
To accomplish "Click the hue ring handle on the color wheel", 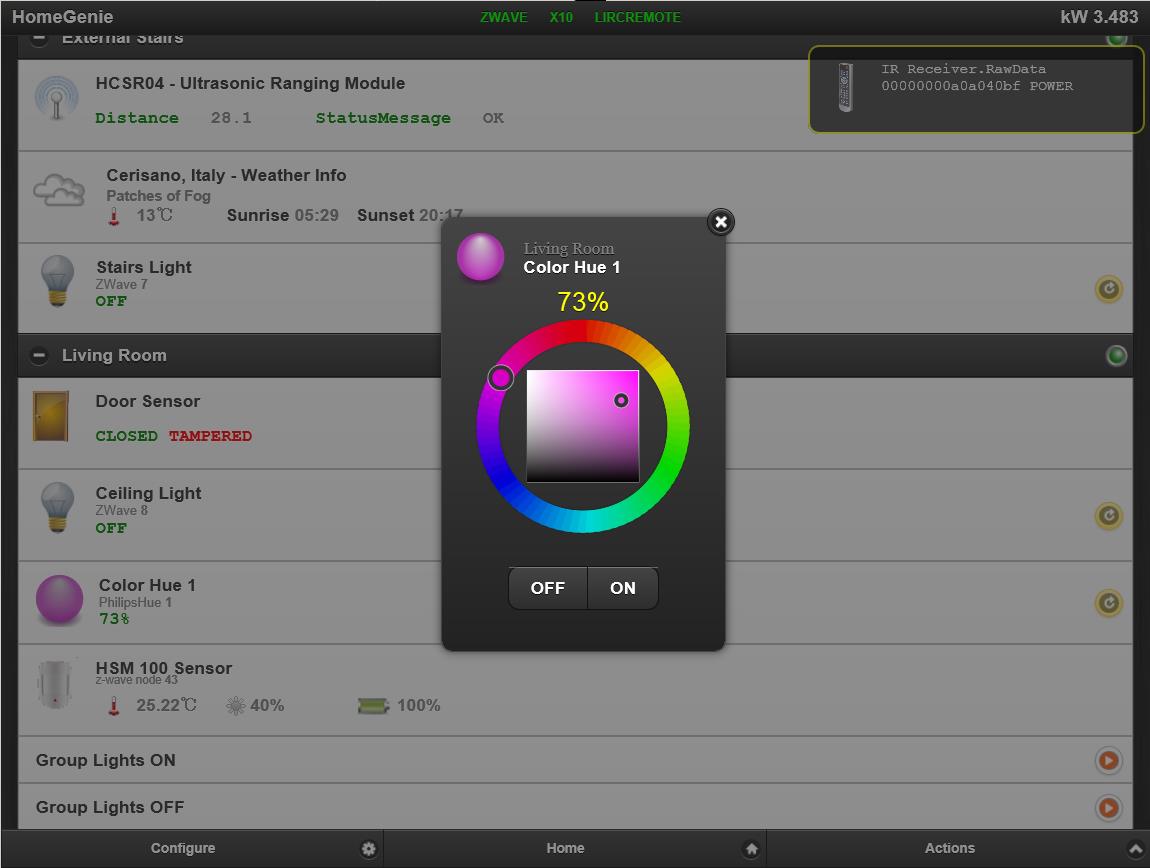I will tap(501, 377).
